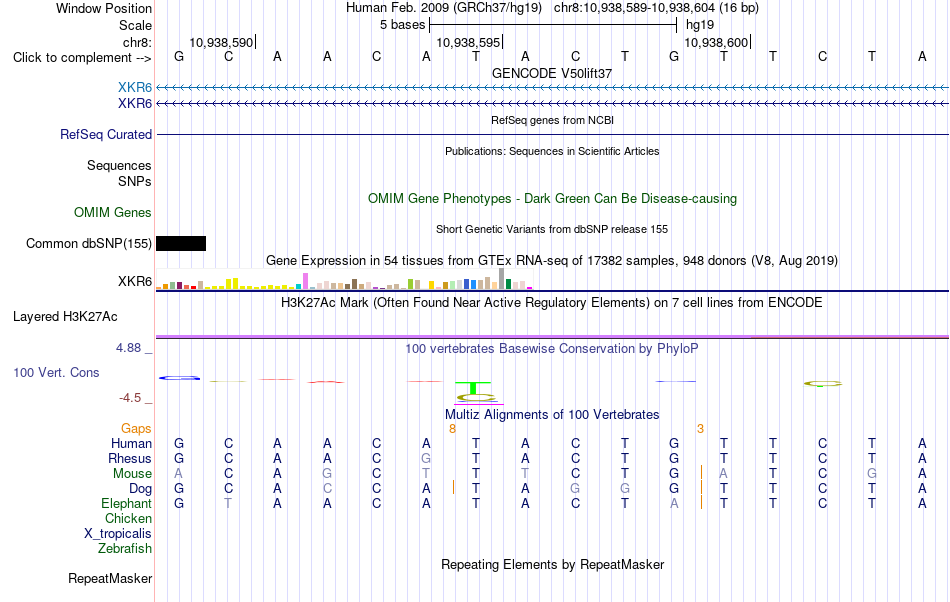Click the hg19 label beside scale bar
Image resolution: width=950 pixels, height=602 pixels.
click(x=700, y=25)
